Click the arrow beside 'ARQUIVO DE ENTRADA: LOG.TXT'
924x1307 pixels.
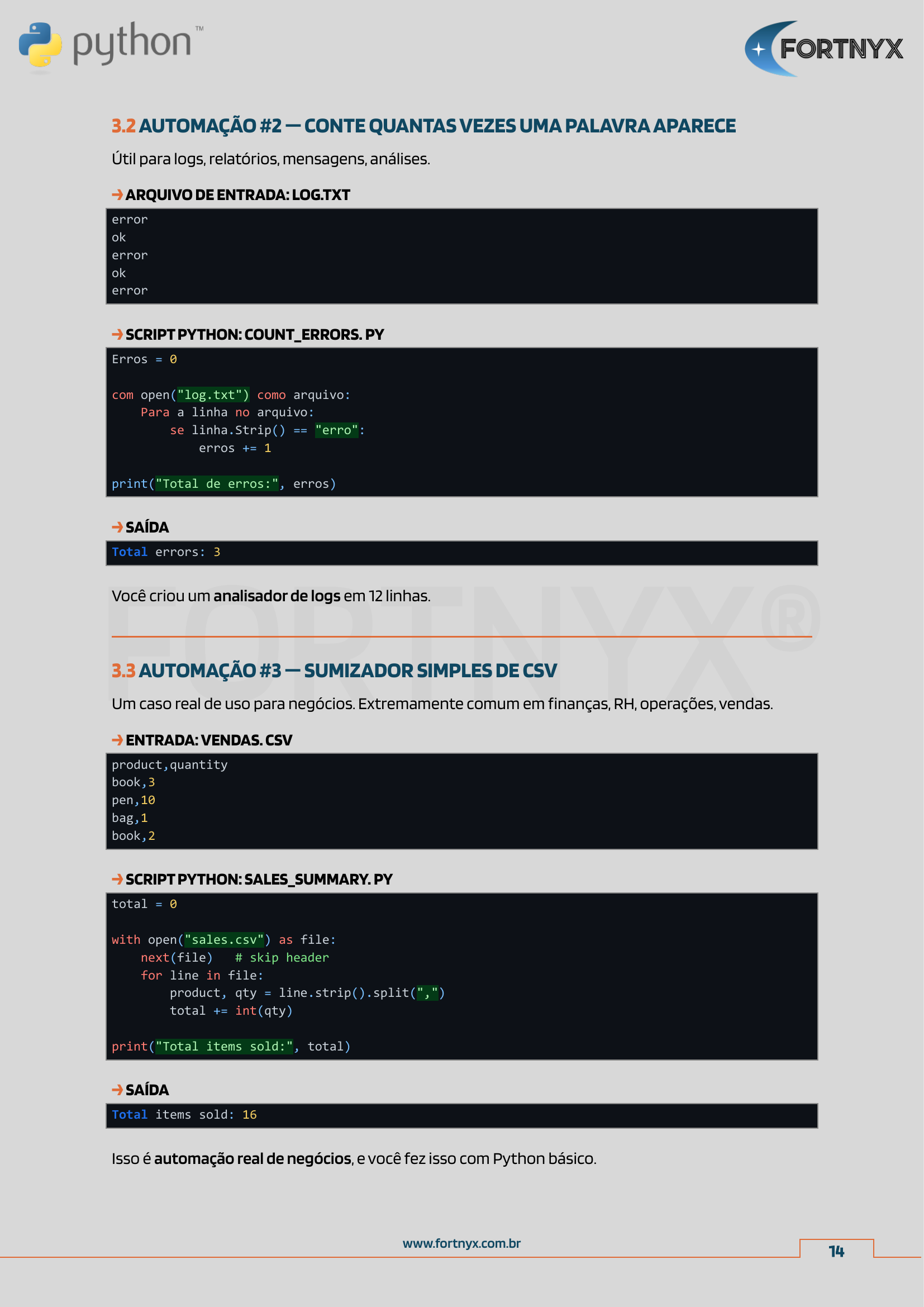point(117,194)
